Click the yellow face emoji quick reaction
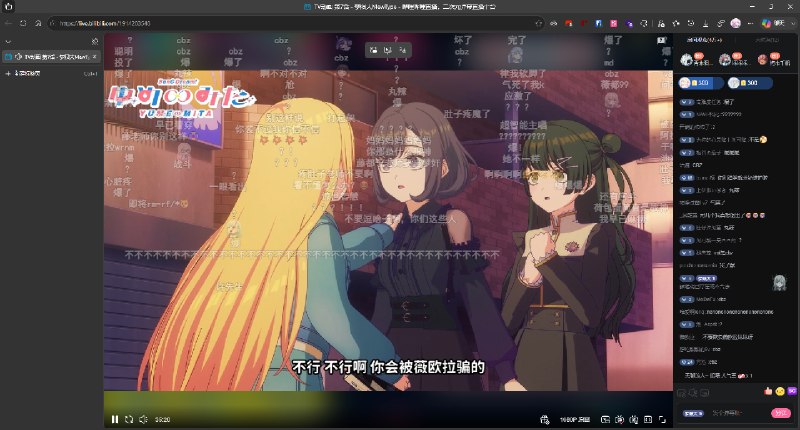Image resolution: width=800 pixels, height=430 pixels. [780, 391]
